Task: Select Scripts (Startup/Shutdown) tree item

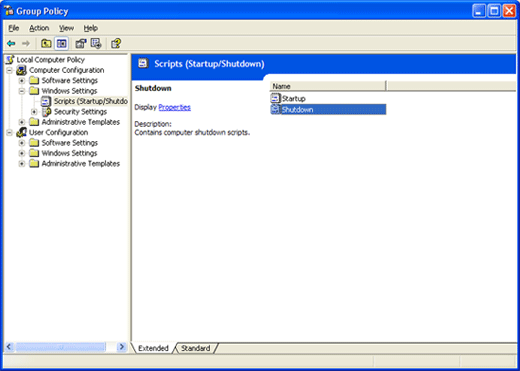Action: (91, 101)
